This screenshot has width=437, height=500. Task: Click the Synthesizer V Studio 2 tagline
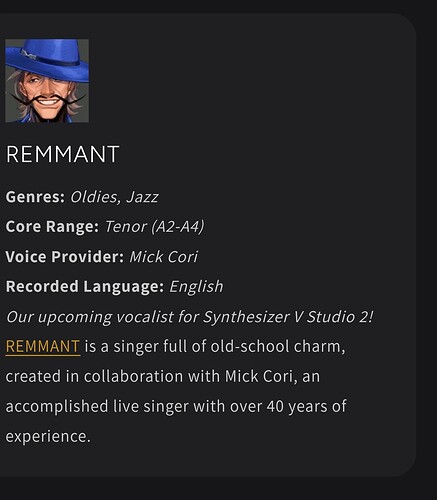click(190, 317)
